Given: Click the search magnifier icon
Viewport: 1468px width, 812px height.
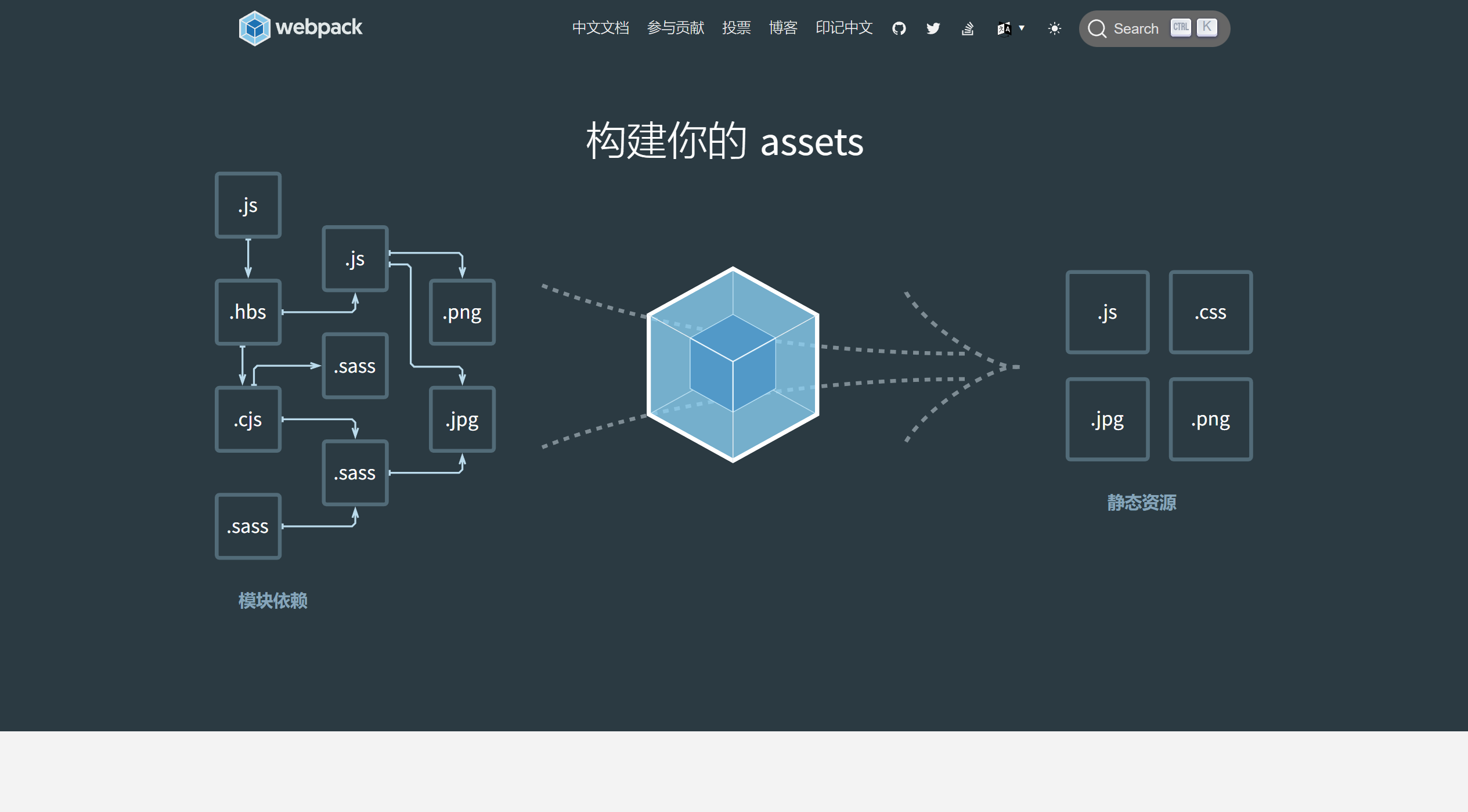Looking at the screenshot, I should click(x=1097, y=28).
